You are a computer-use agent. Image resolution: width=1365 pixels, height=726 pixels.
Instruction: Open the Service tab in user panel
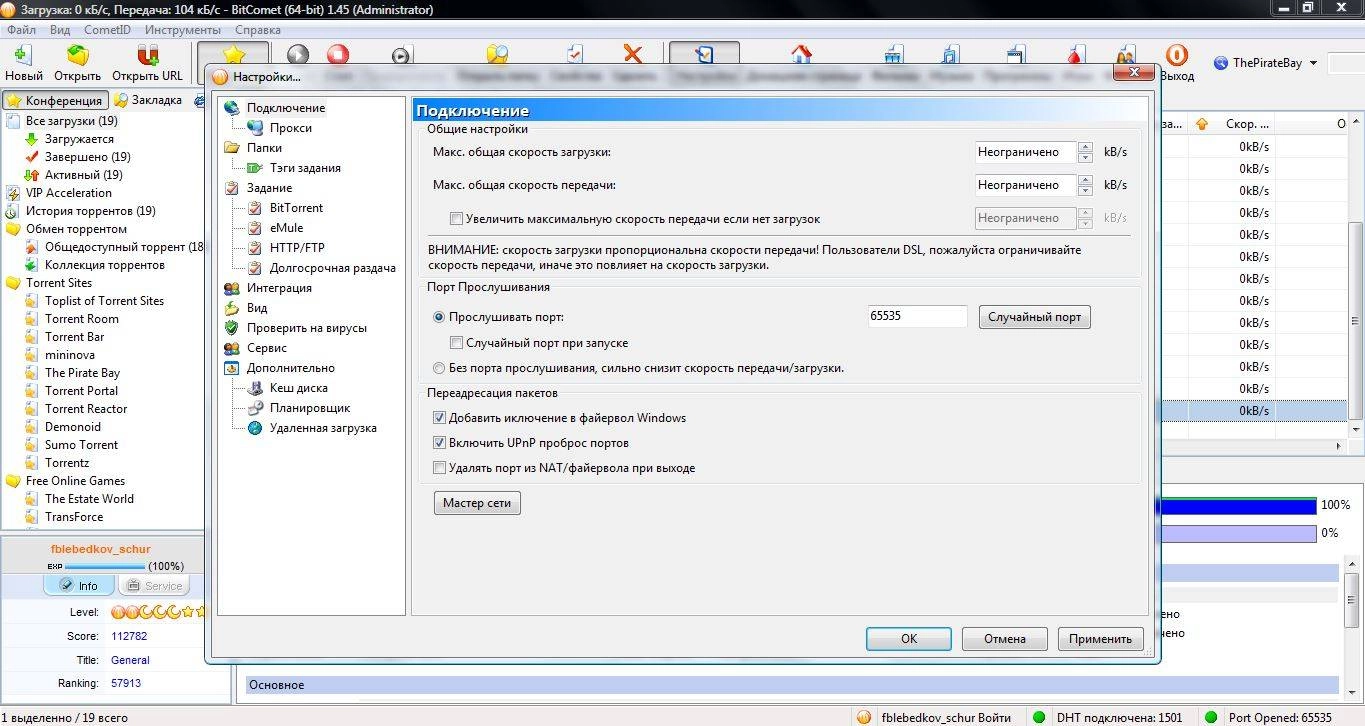point(153,586)
